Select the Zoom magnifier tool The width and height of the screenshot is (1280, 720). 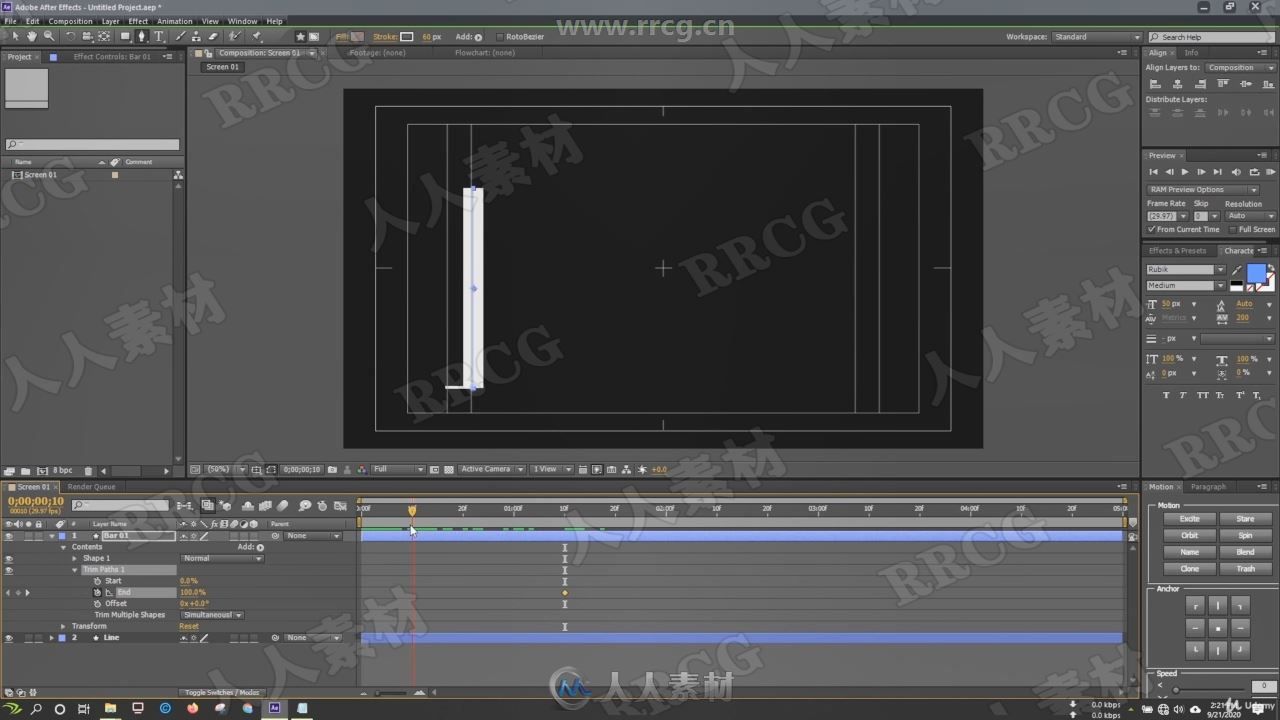point(49,36)
